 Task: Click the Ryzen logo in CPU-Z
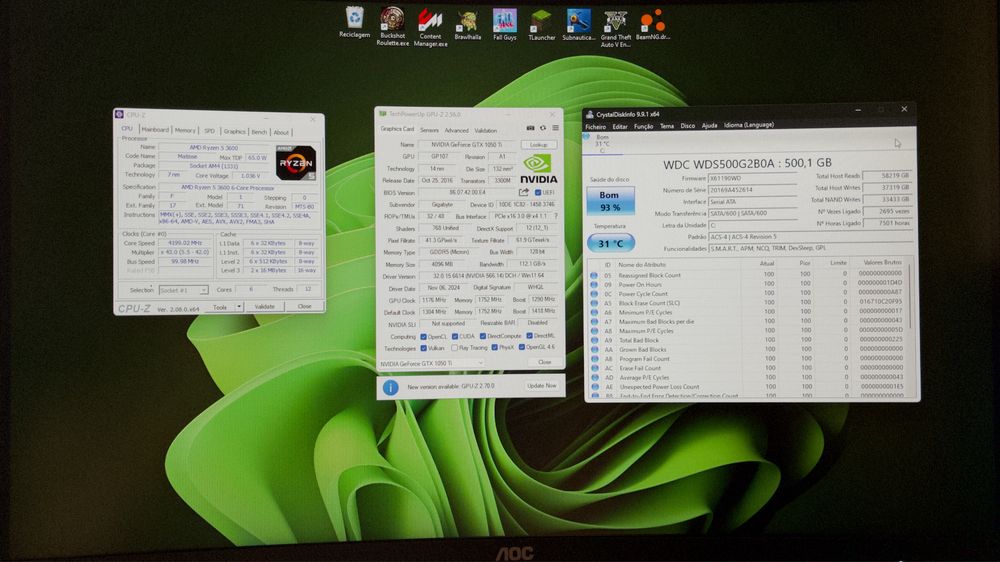[x=296, y=163]
